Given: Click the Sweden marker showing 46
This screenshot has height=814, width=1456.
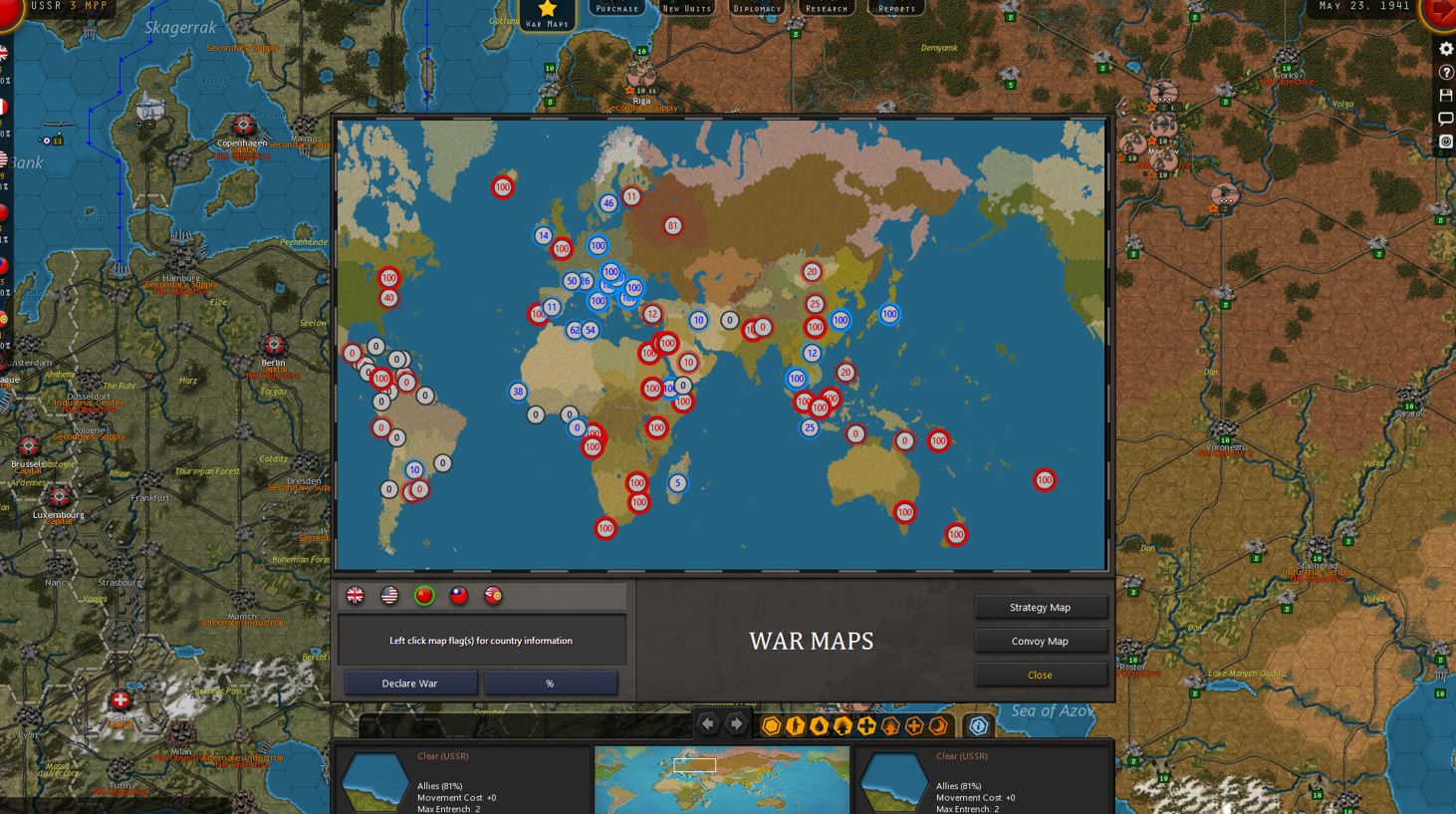Looking at the screenshot, I should coord(608,203).
